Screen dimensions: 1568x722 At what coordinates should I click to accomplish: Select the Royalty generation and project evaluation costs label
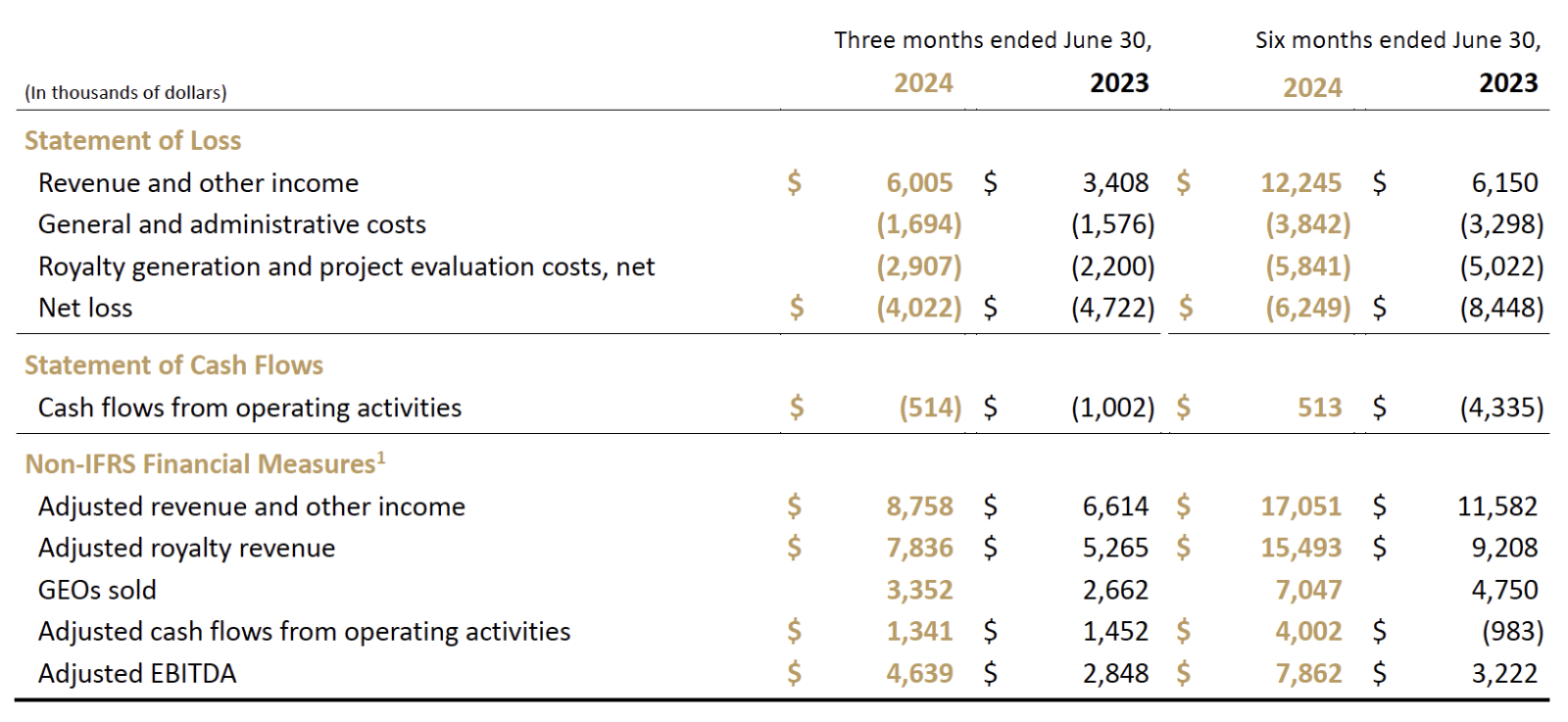(x=346, y=266)
